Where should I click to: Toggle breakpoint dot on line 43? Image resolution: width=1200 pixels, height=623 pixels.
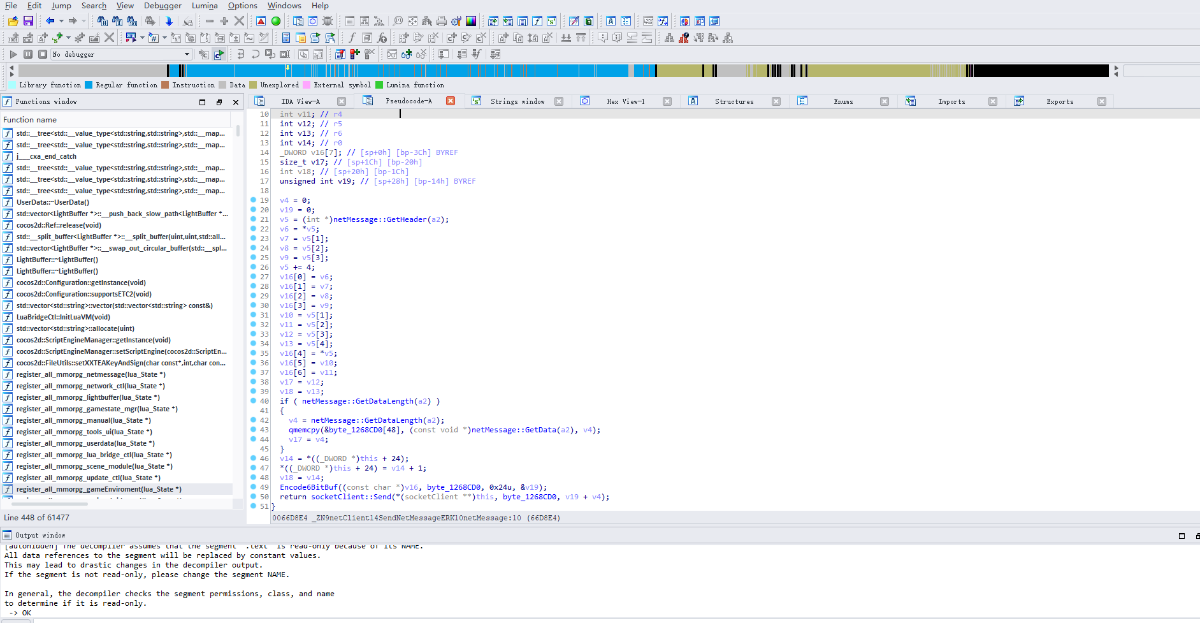pos(252,429)
